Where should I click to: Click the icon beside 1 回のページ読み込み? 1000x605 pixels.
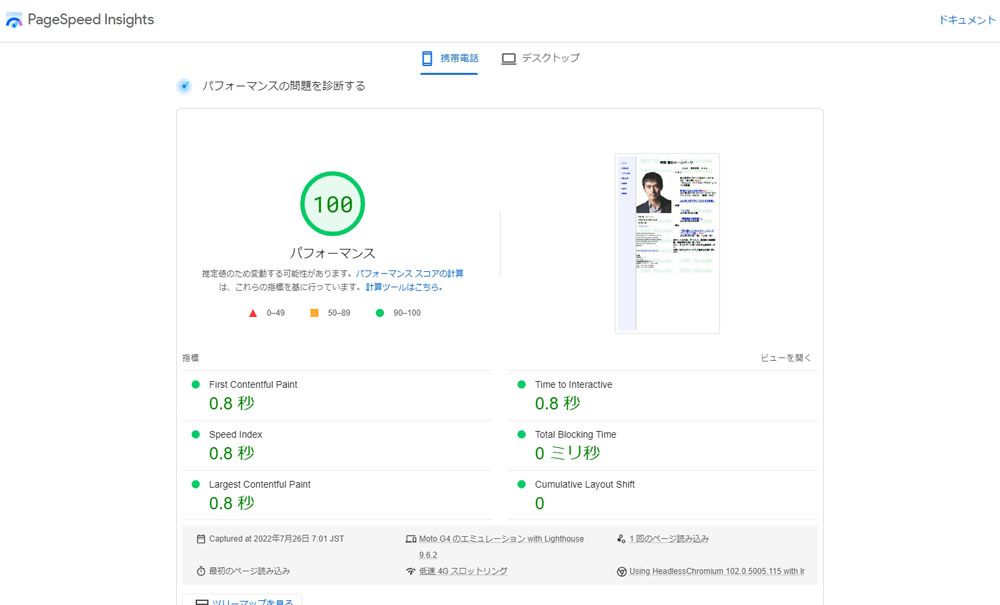tap(621, 539)
